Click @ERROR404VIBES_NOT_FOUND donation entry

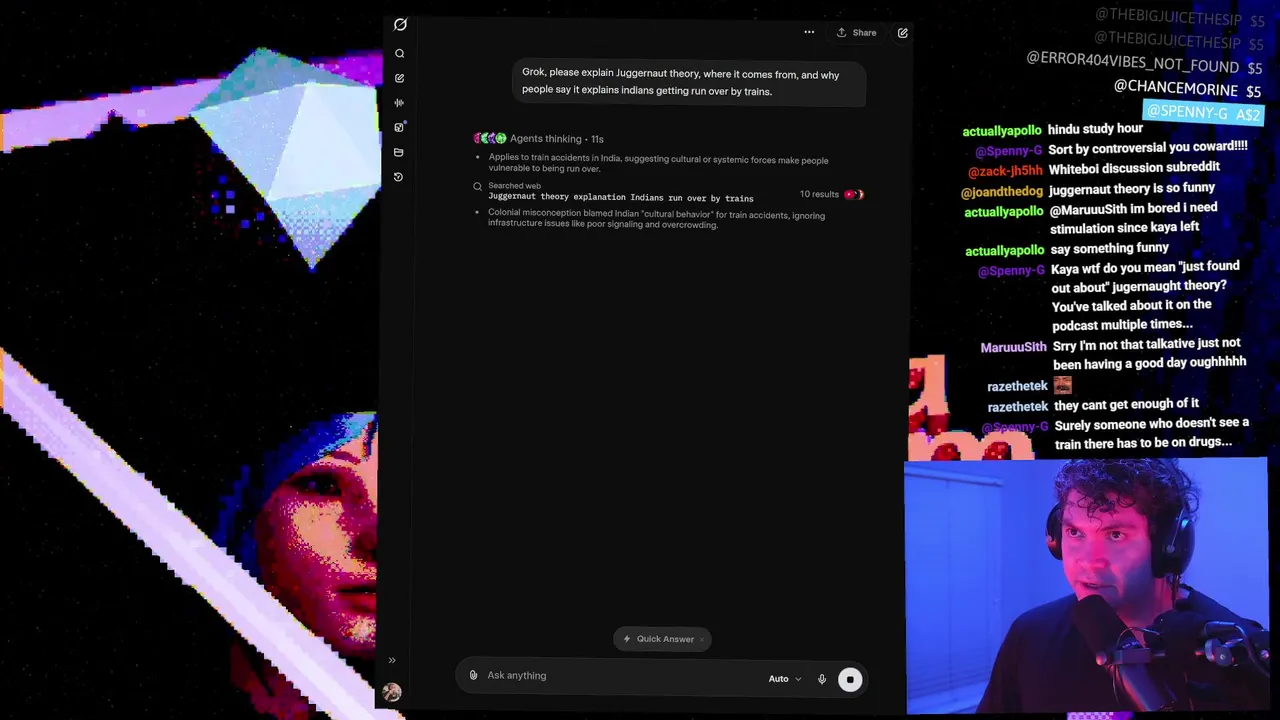[1145, 66]
